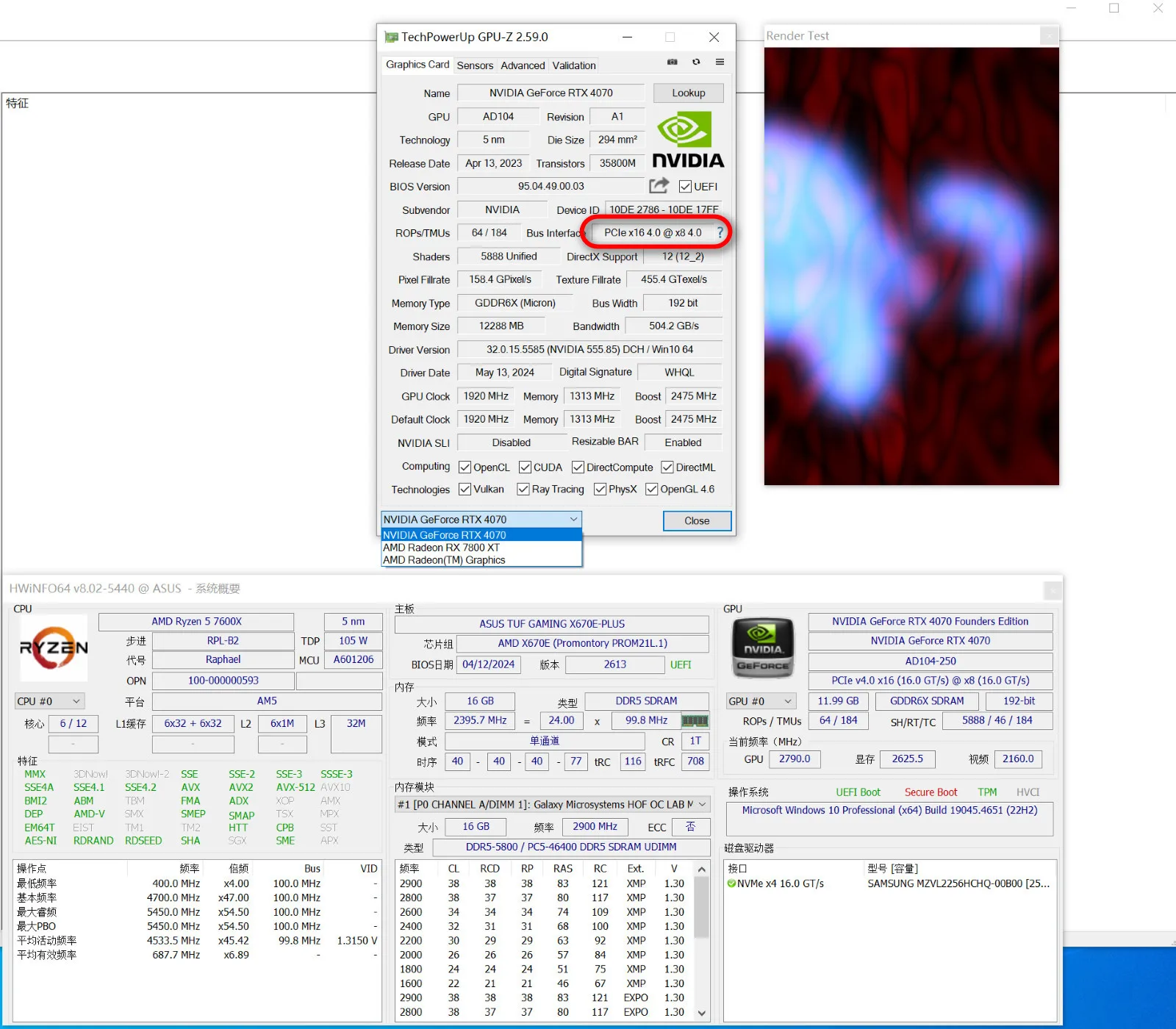Click the memory timings scrollbar down arrow

pyautogui.click(x=702, y=1013)
